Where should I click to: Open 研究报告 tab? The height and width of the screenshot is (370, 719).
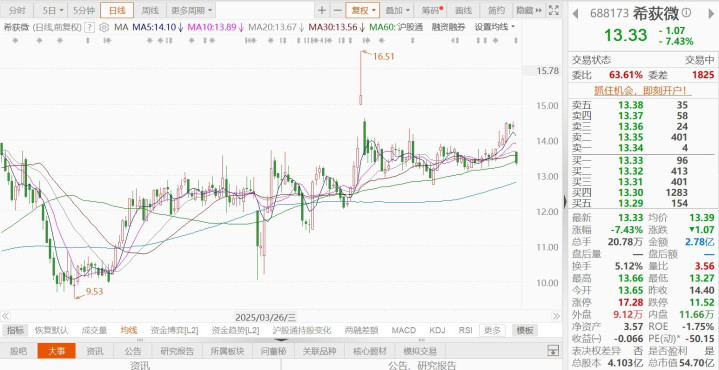(x=177, y=352)
